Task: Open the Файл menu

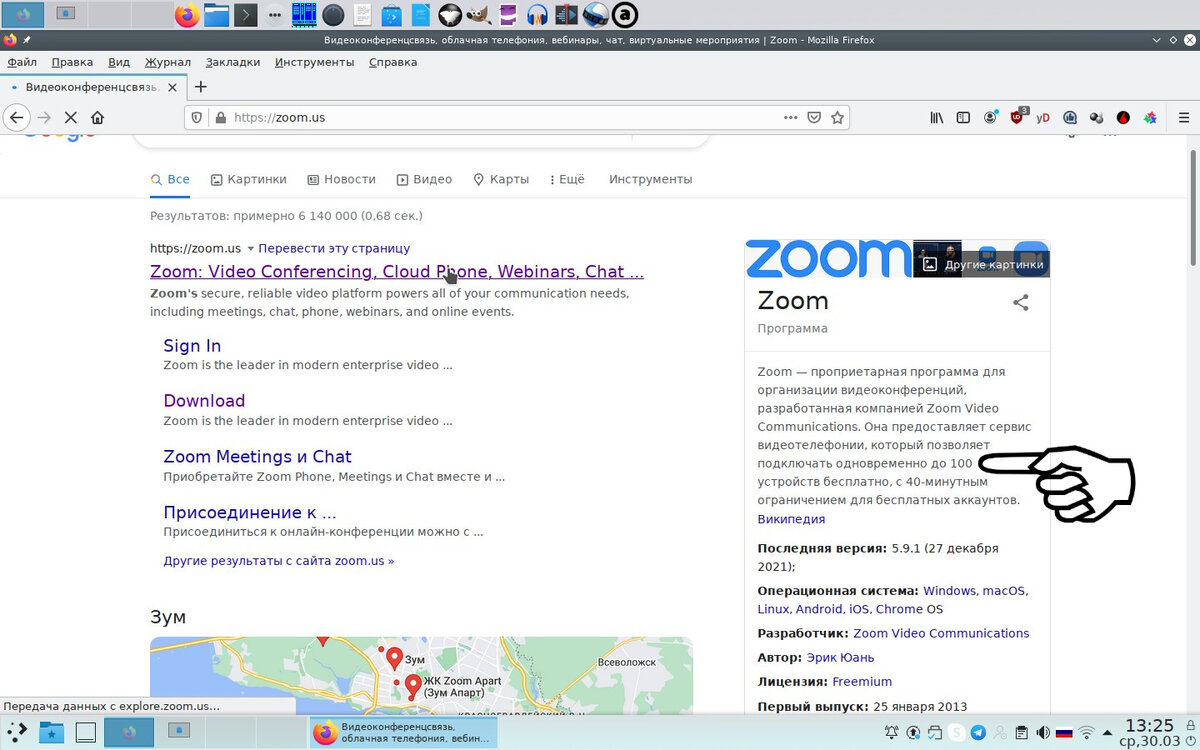Action: click(22, 62)
